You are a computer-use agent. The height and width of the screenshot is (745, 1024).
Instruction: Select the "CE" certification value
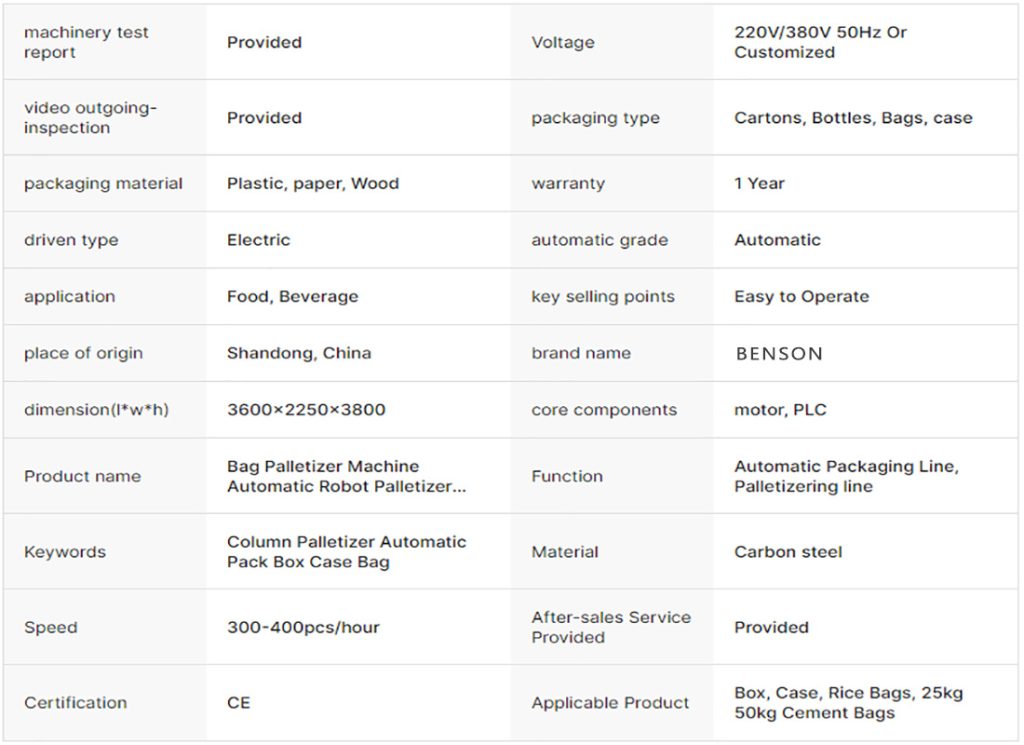(238, 703)
